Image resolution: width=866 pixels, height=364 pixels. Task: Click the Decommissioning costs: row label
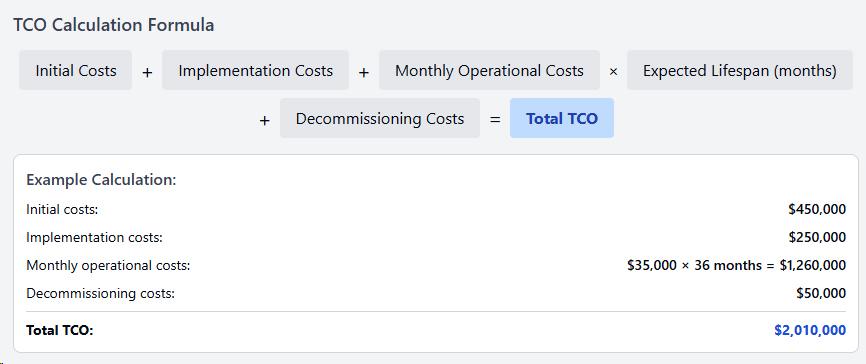[x=101, y=293]
